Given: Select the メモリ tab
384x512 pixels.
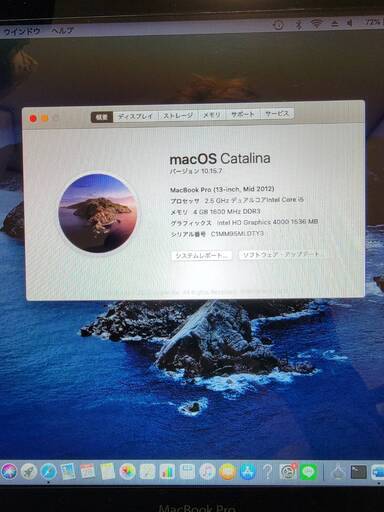Looking at the screenshot, I should coord(212,115).
